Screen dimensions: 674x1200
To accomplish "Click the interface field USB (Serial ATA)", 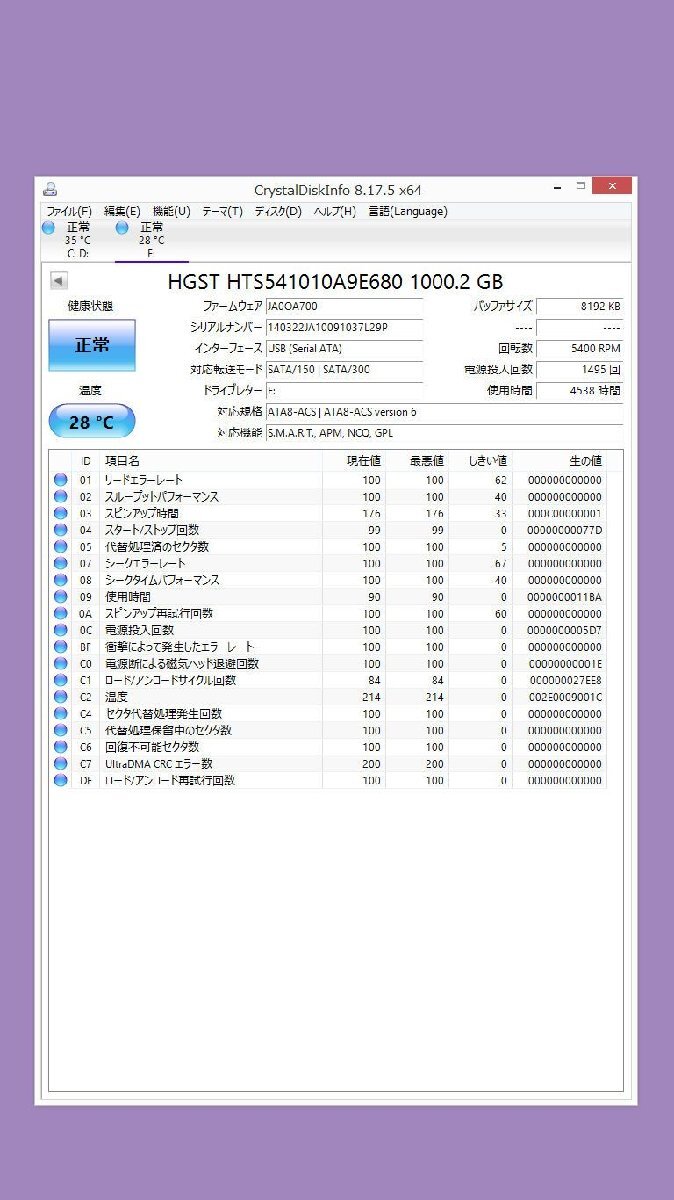I will [344, 348].
